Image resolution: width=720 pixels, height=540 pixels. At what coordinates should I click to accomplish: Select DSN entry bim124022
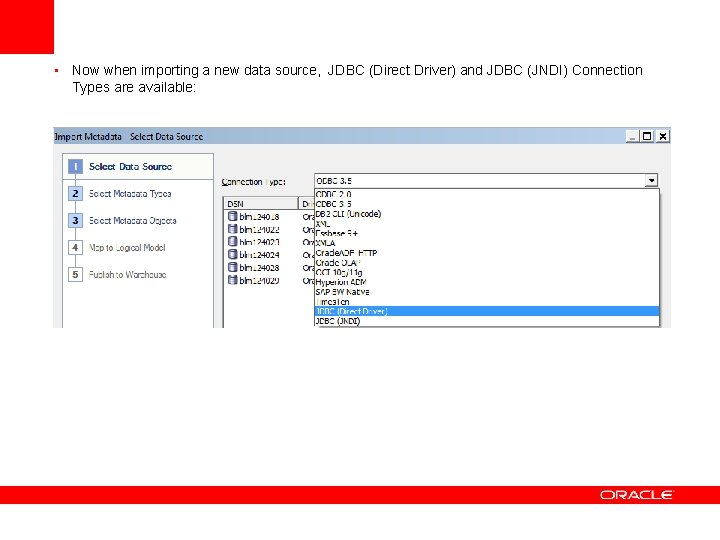point(259,230)
